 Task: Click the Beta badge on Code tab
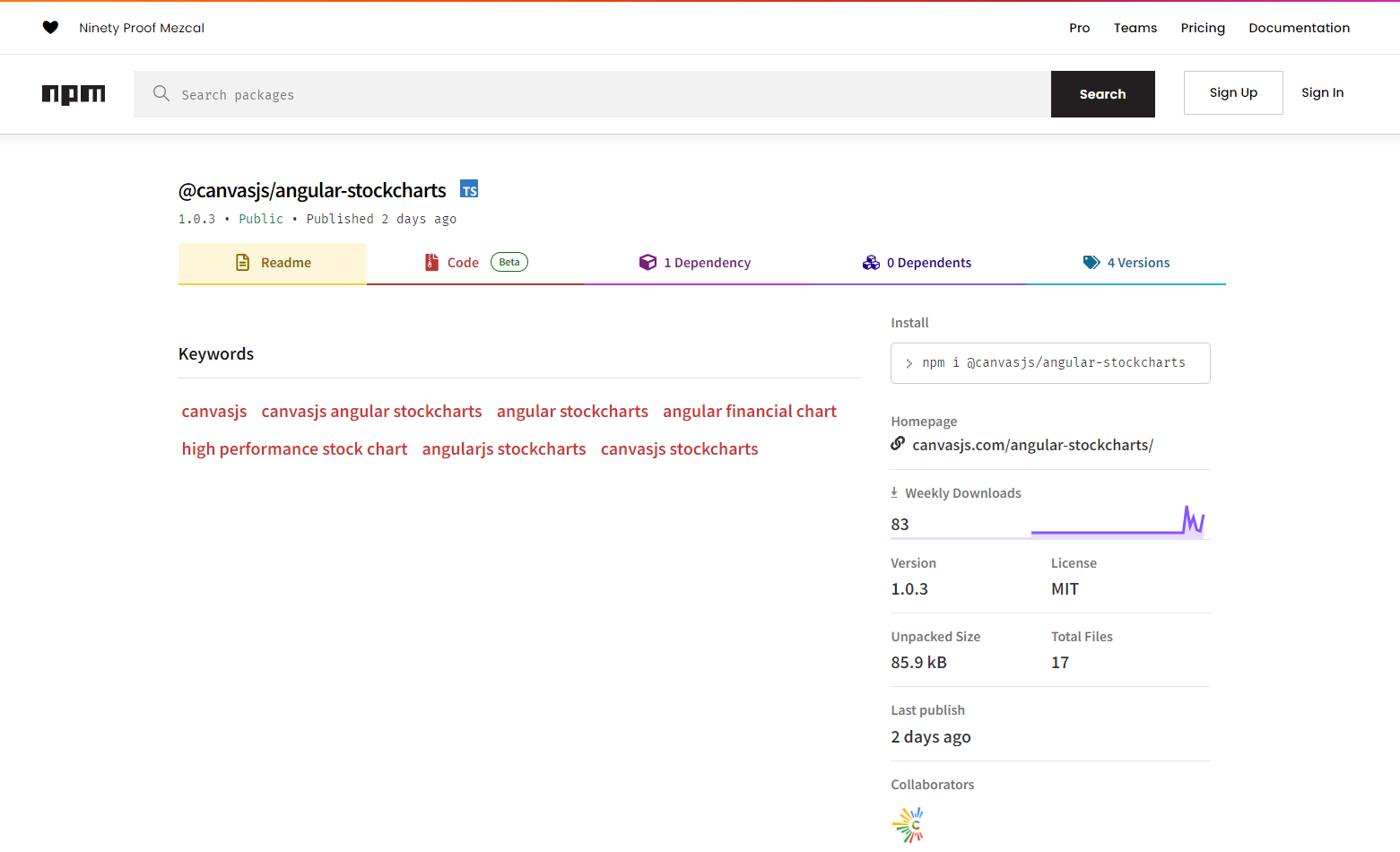point(509,262)
